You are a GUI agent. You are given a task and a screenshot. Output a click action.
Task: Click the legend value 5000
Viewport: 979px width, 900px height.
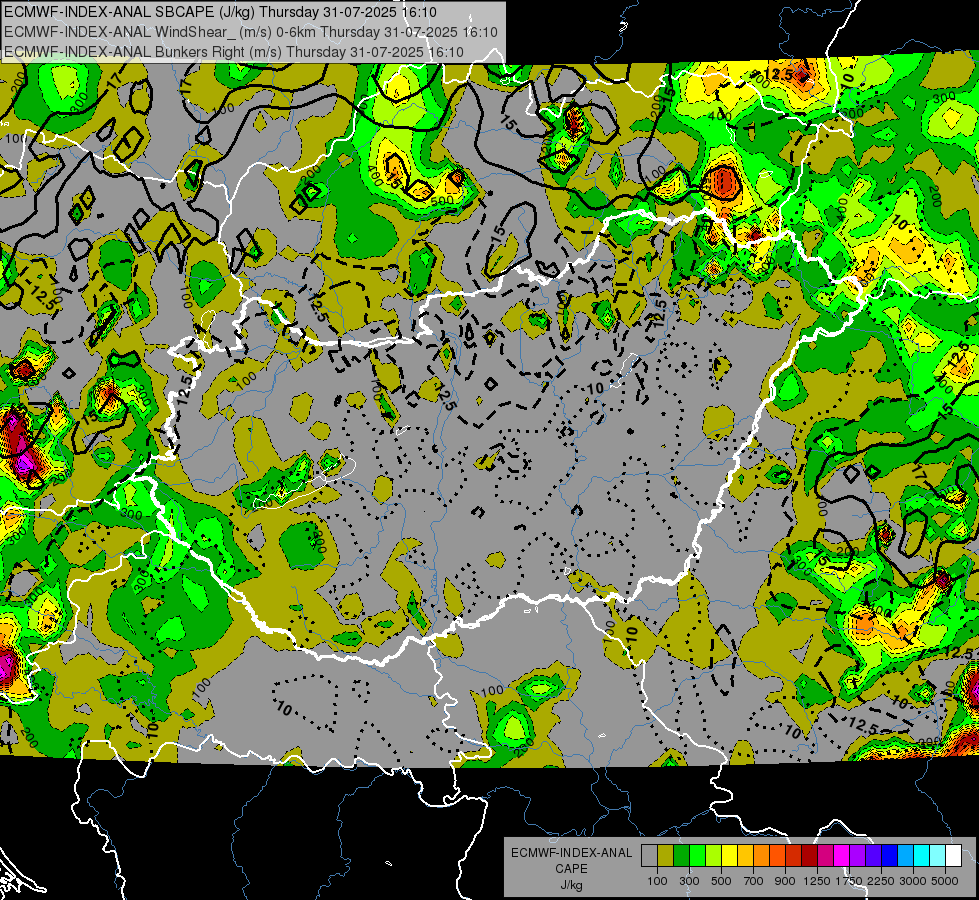[x=945, y=881]
